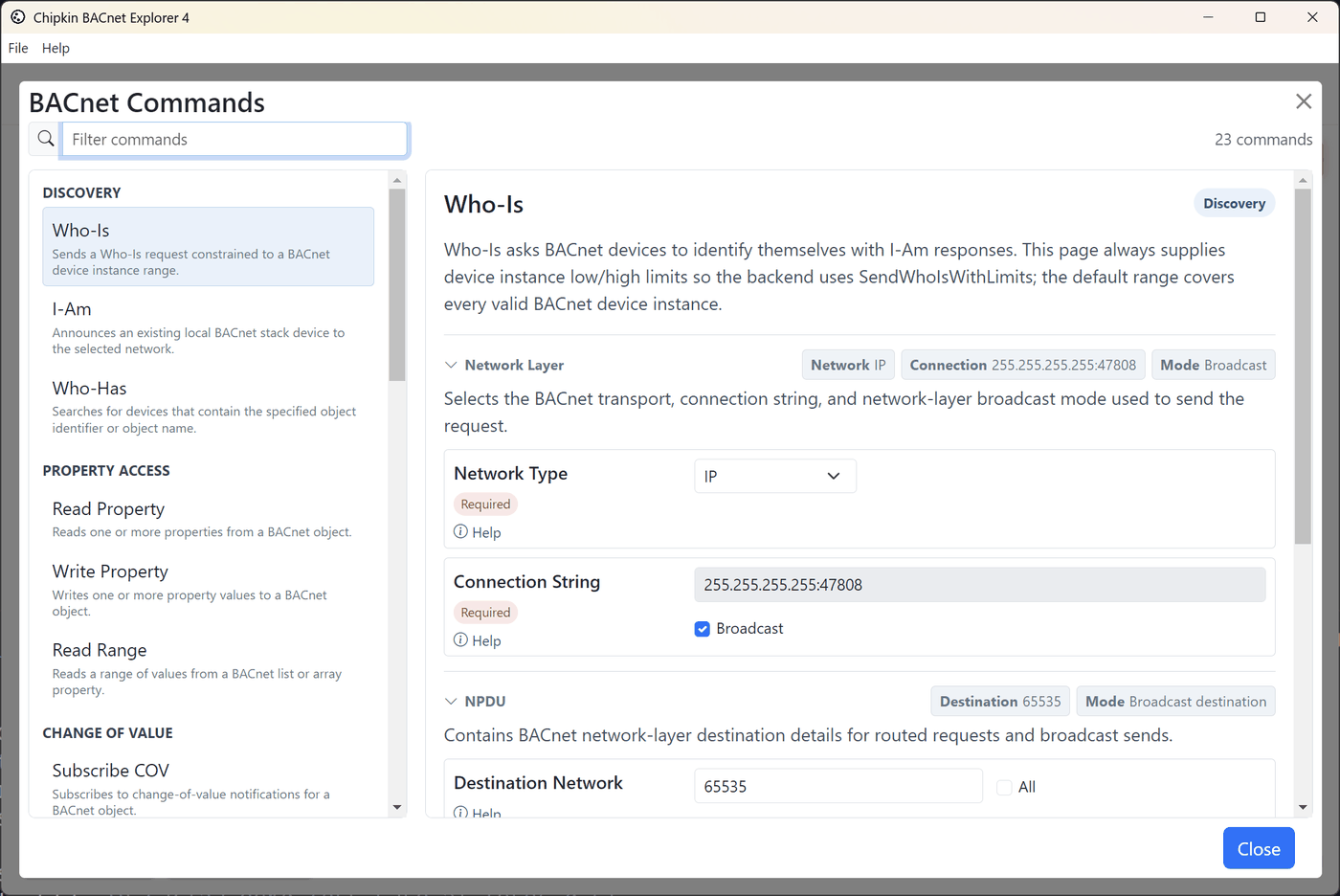Select the Who-Is command

point(208,247)
